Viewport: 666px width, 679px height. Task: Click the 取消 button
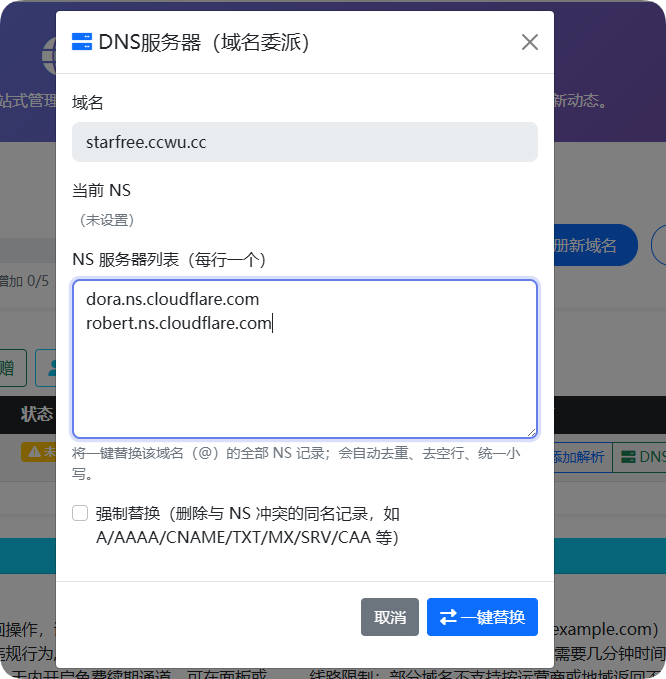pos(390,617)
